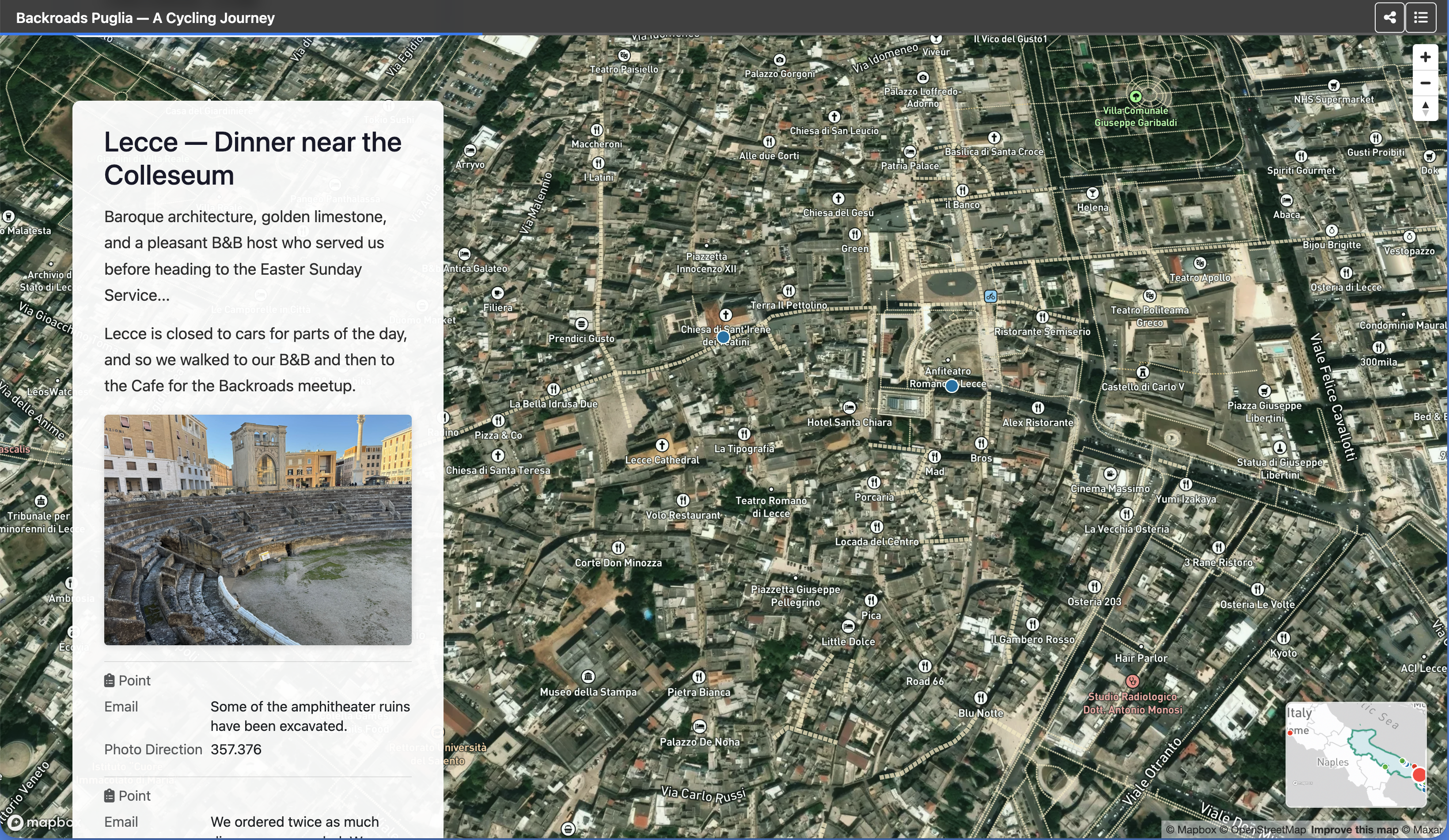The height and width of the screenshot is (840, 1449).
Task: Click the small blue cycling icon on the map
Action: point(991,295)
